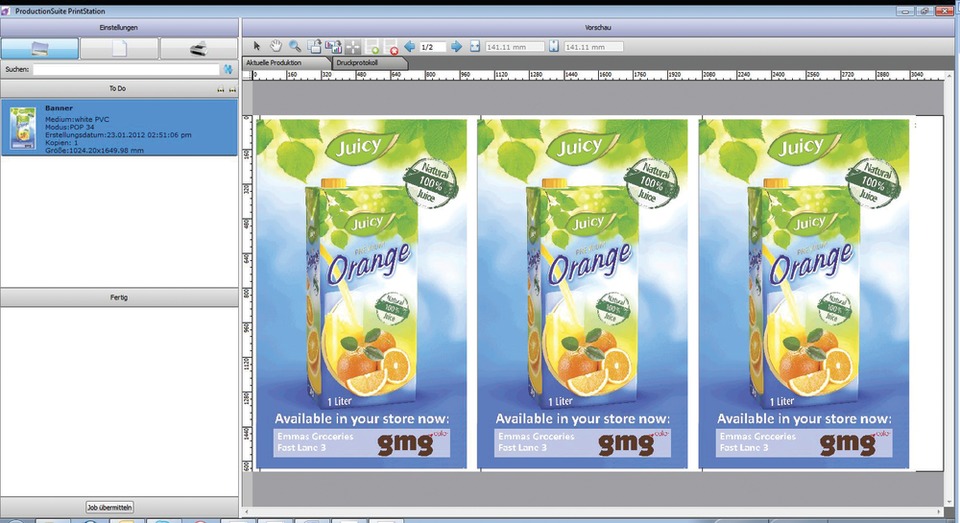
Task: Click the vertical height fit icon
Action: [x=553, y=47]
